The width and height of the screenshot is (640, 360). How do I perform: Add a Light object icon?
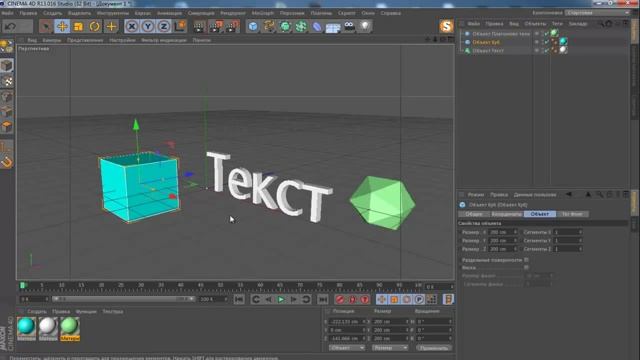tap(364, 27)
